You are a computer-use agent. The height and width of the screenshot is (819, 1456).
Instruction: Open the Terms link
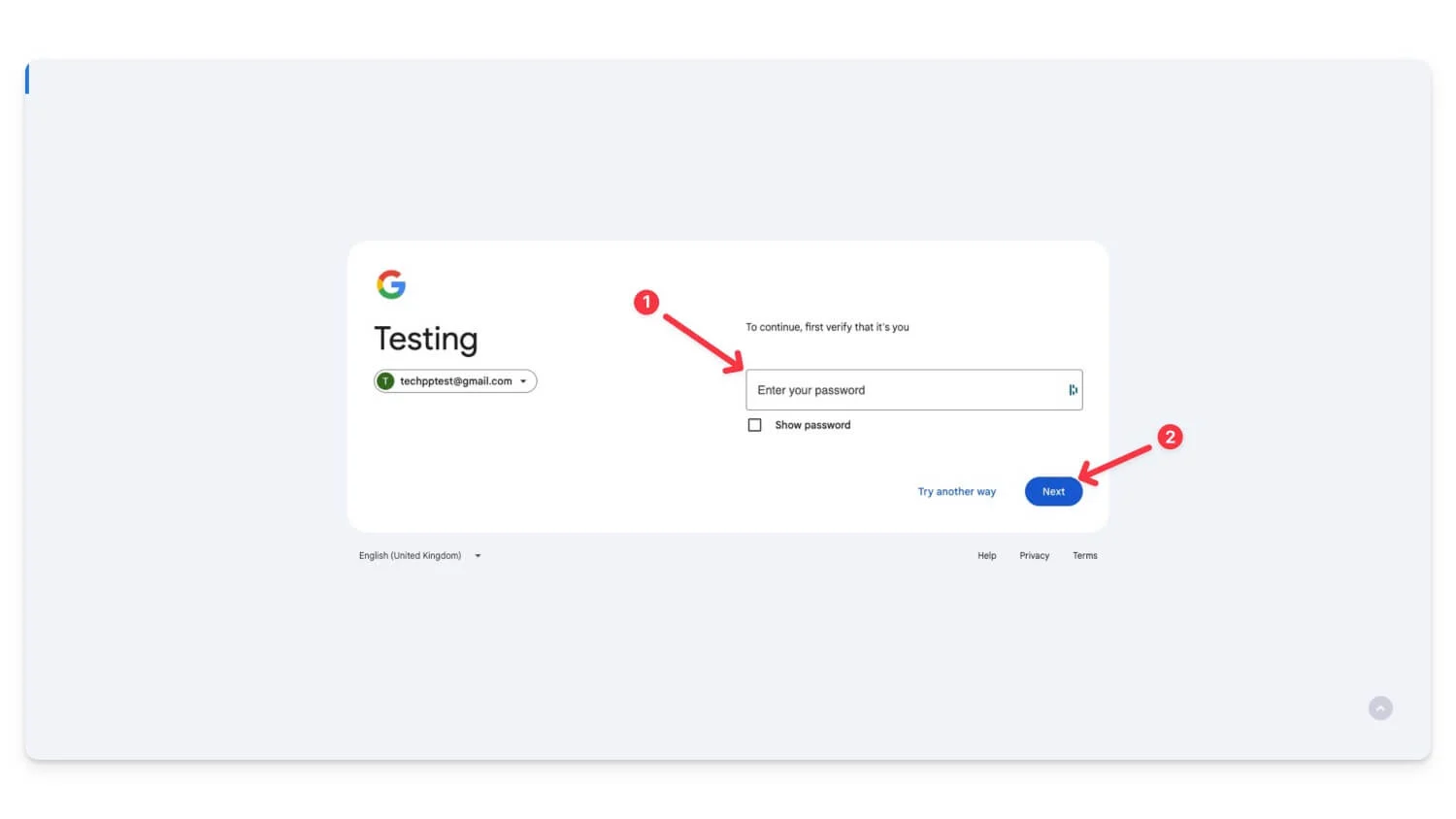click(1084, 556)
